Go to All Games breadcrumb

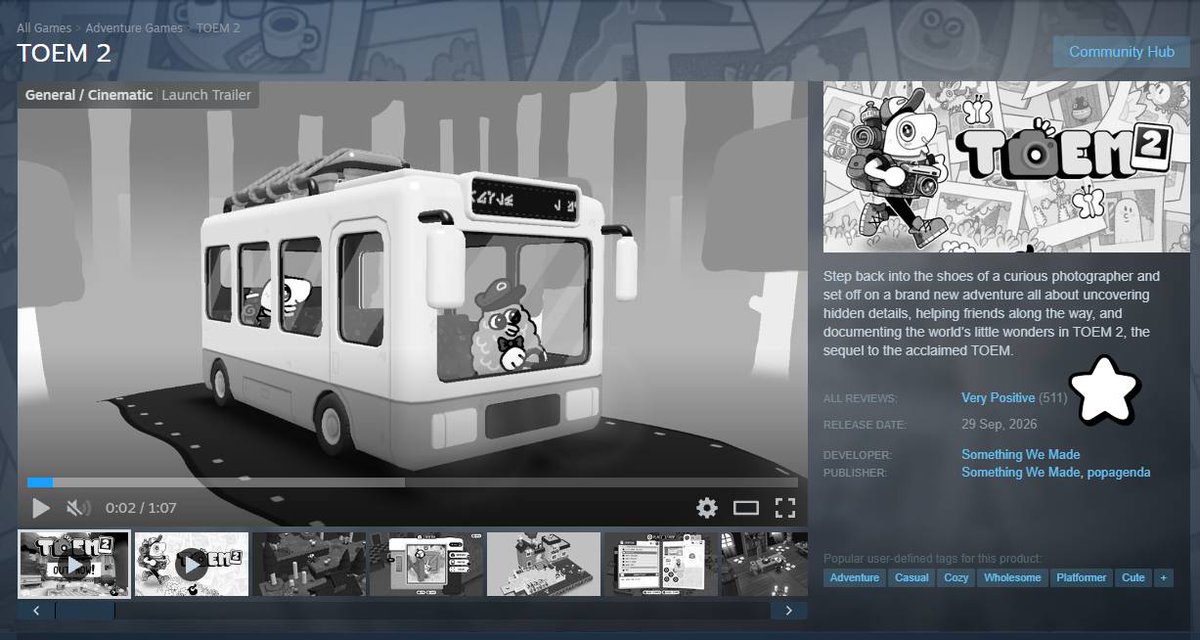[x=45, y=27]
